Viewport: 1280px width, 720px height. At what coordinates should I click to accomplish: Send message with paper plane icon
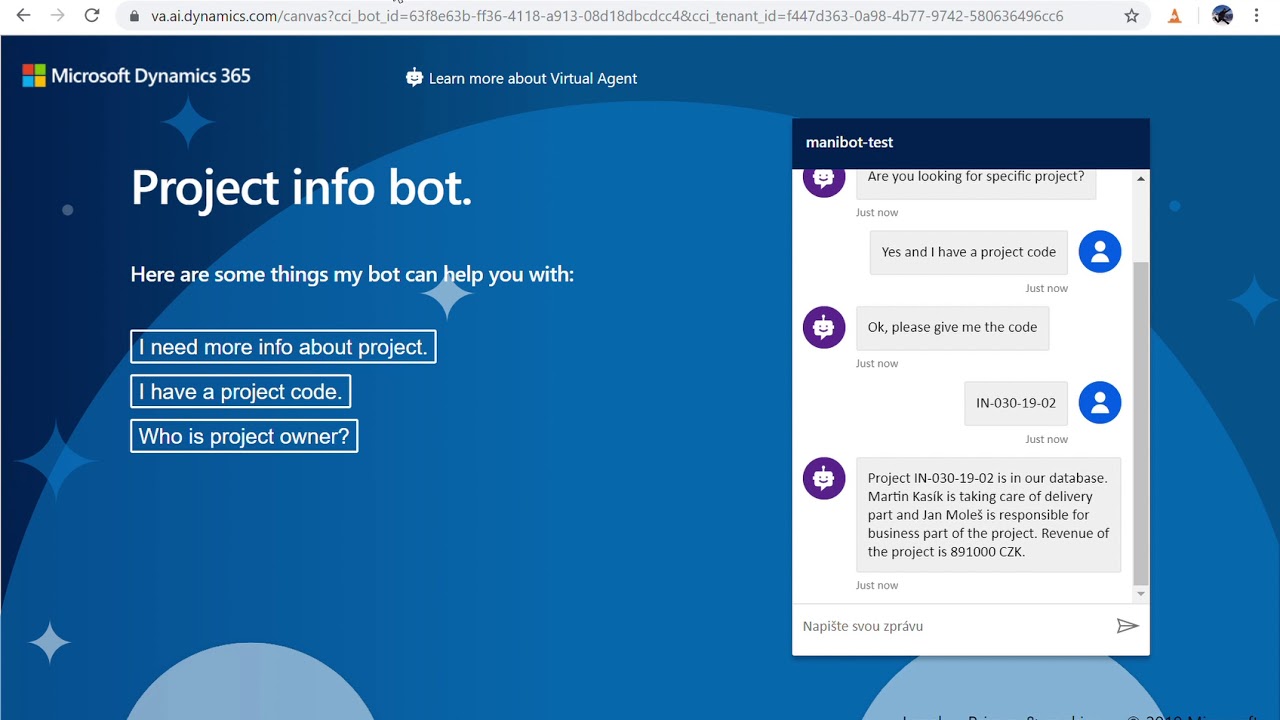coord(1127,626)
